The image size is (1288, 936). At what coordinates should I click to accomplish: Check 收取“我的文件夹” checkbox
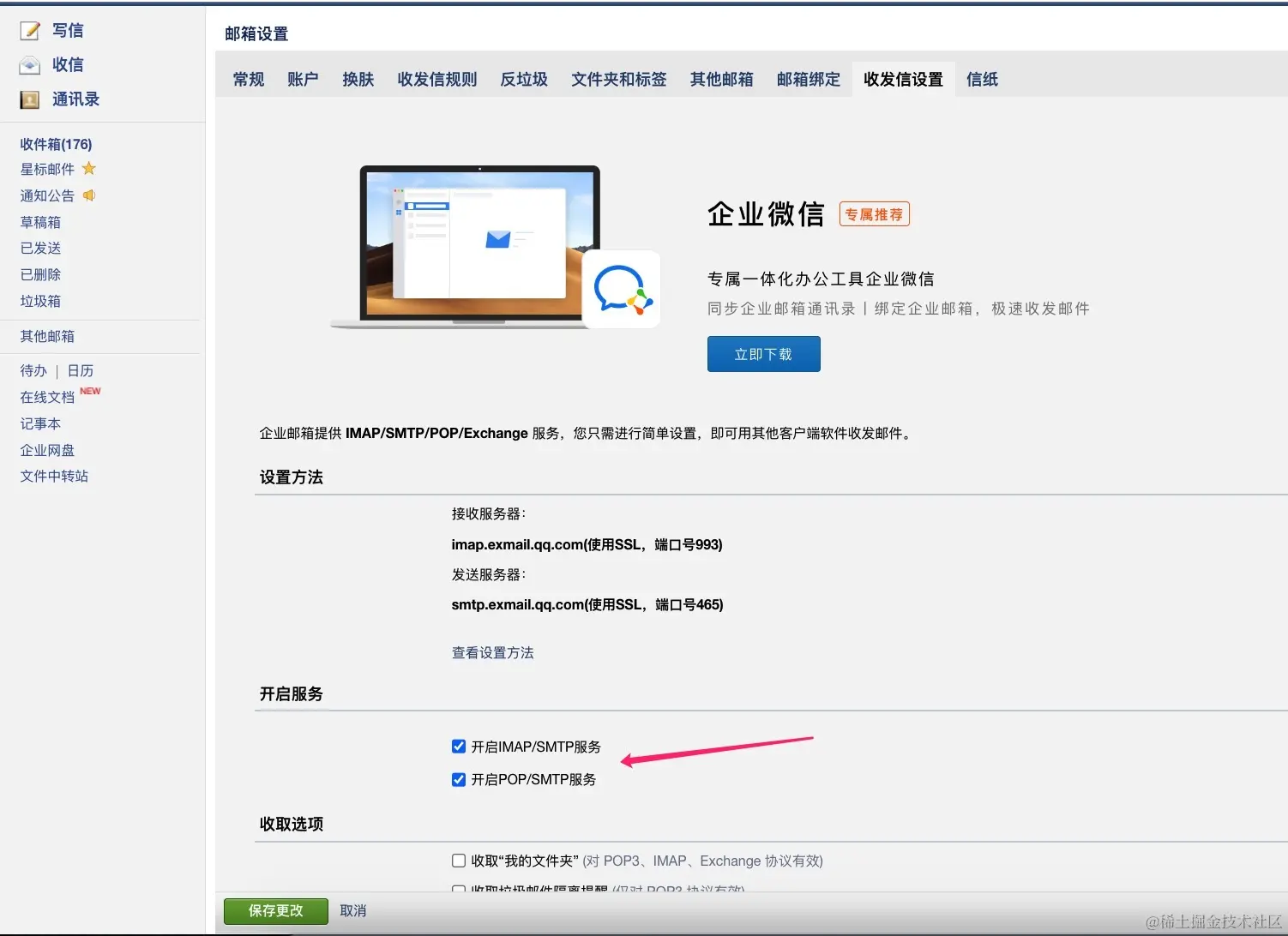[459, 861]
